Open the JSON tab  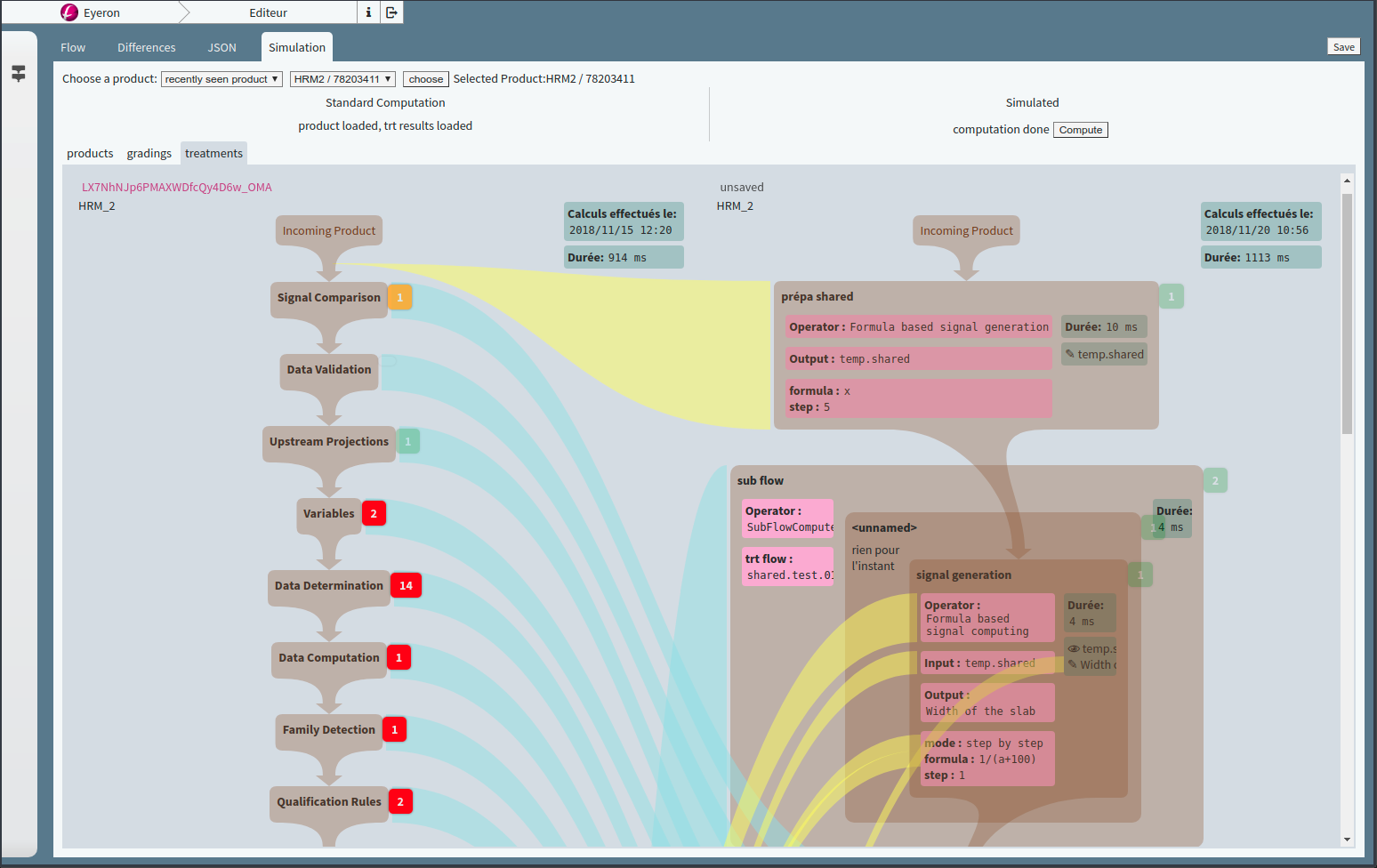tap(222, 48)
